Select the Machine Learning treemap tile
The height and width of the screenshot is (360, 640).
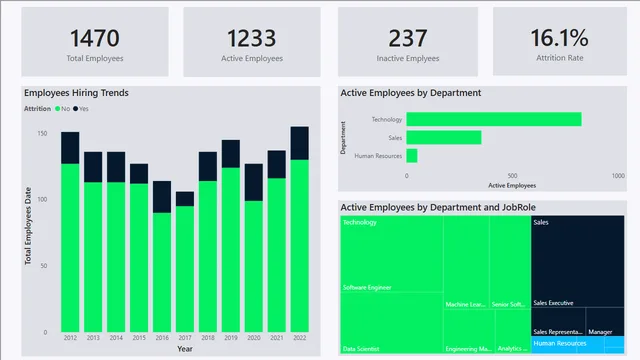pos(467,262)
